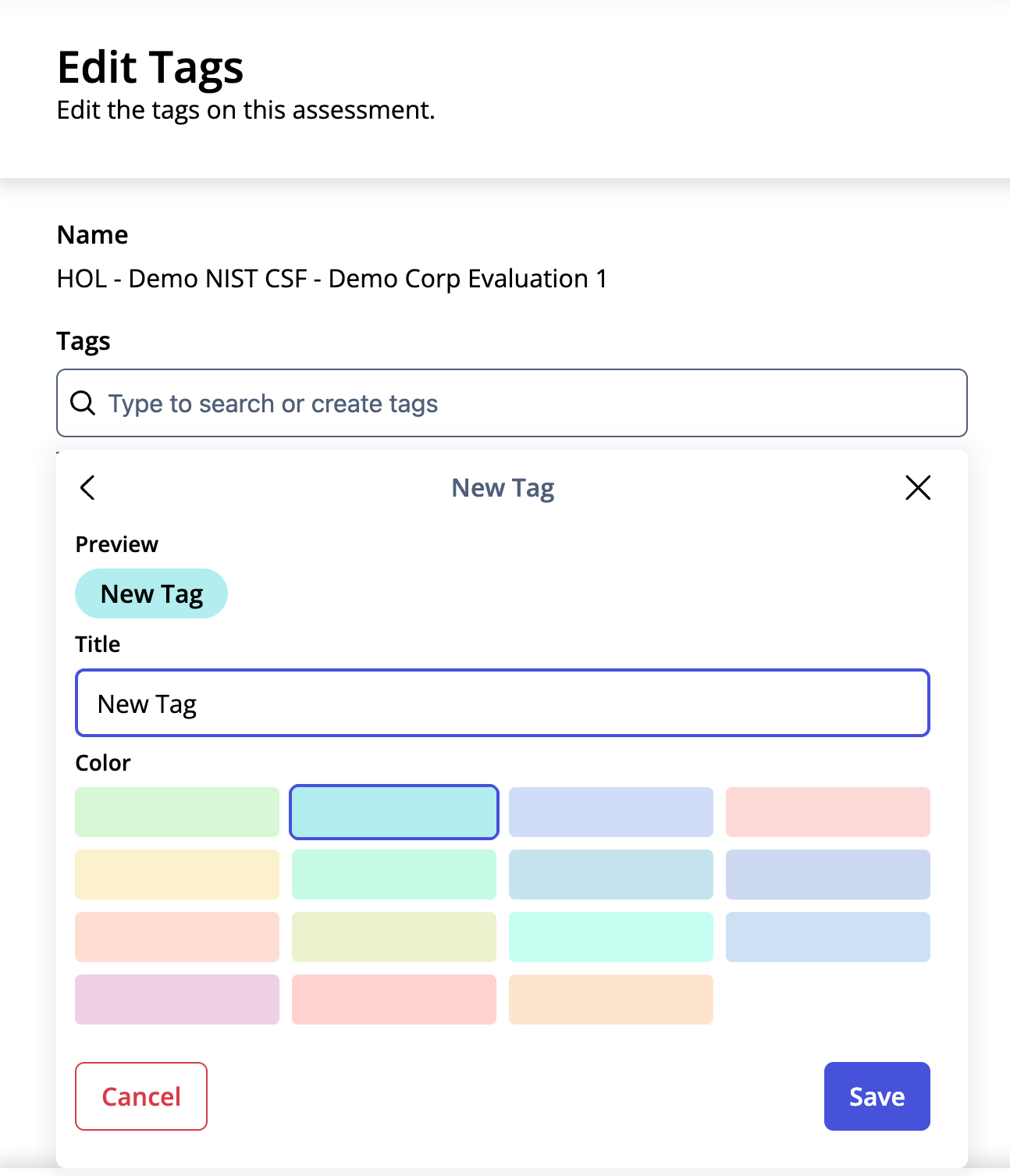
Task: Go back using the left chevron arrow
Action: [87, 487]
